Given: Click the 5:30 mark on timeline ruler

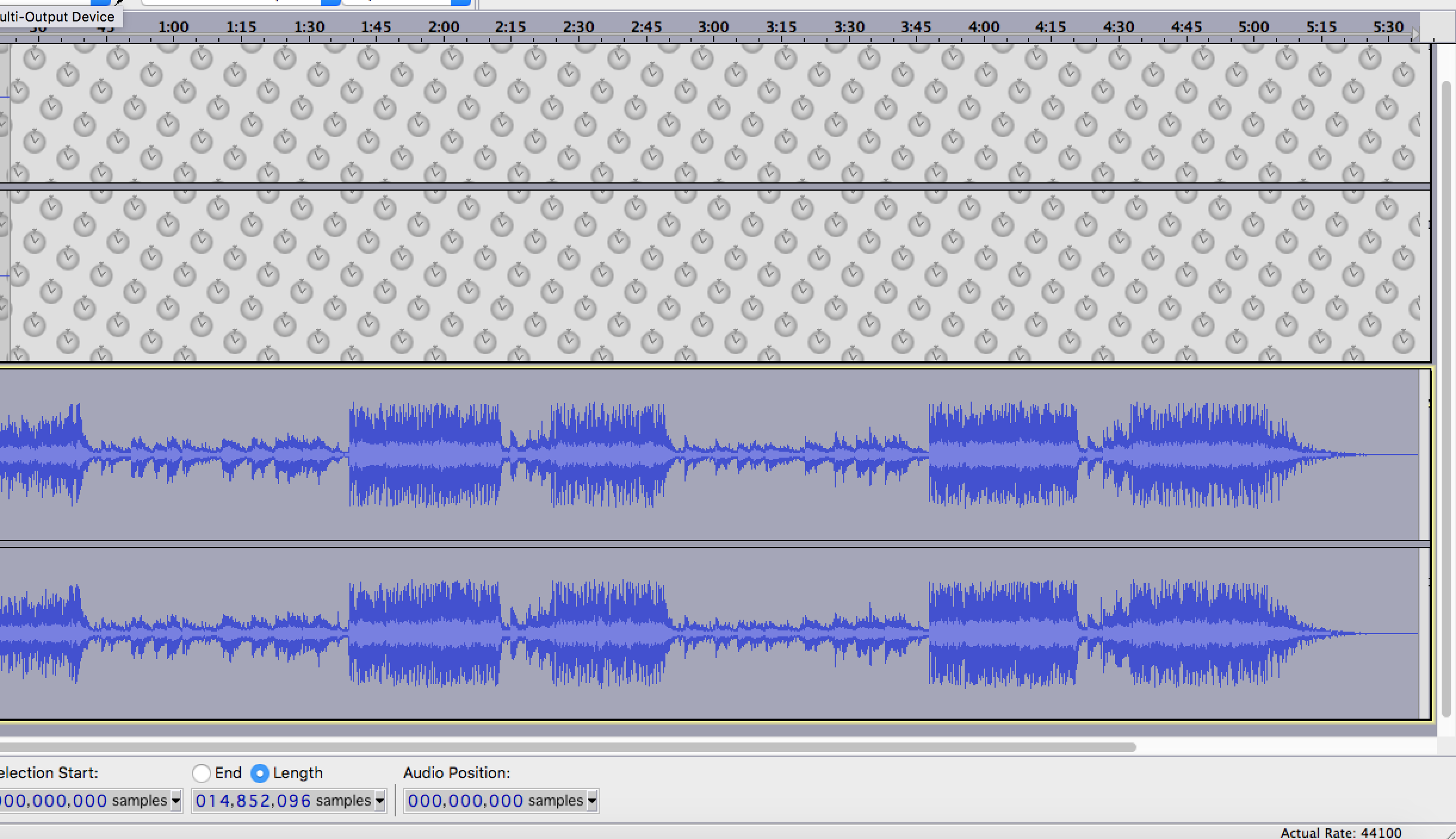Looking at the screenshot, I should point(1389,27).
